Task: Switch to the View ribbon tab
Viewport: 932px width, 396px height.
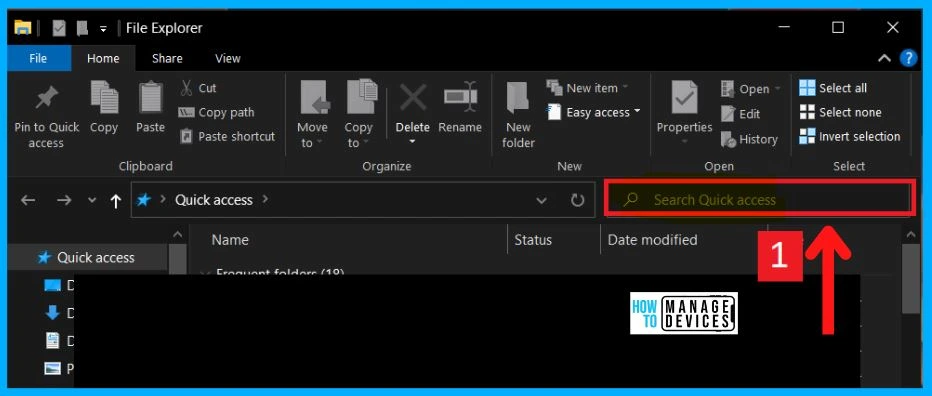Action: (228, 58)
